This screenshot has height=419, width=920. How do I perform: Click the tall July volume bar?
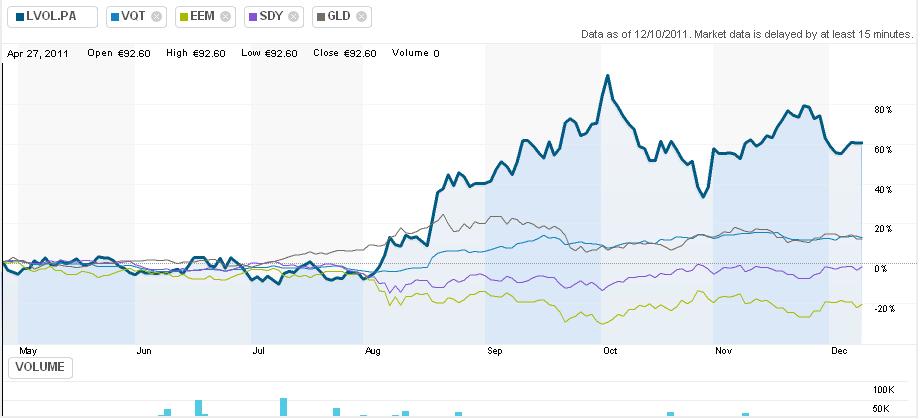coord(284,406)
